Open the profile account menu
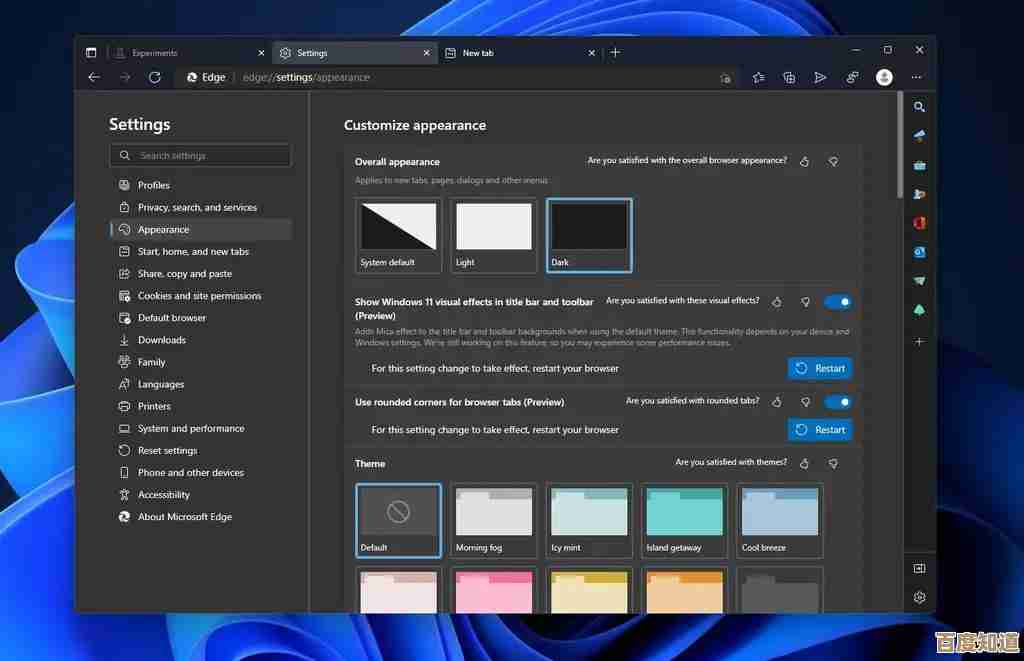Image resolution: width=1024 pixels, height=661 pixels. pyautogui.click(x=884, y=77)
